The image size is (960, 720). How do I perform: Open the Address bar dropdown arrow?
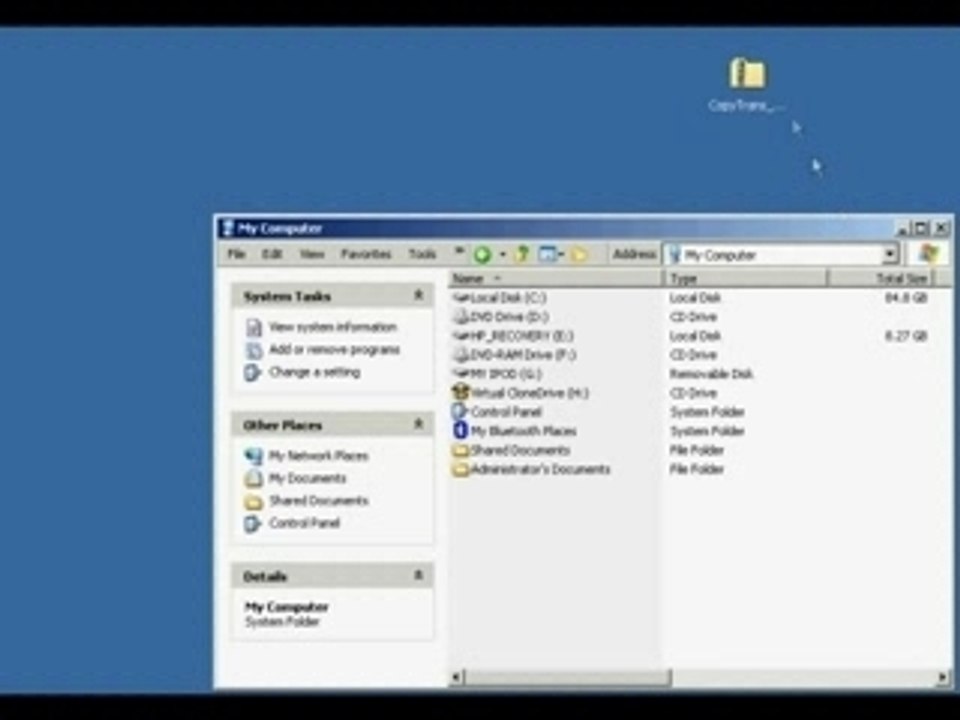tap(890, 254)
